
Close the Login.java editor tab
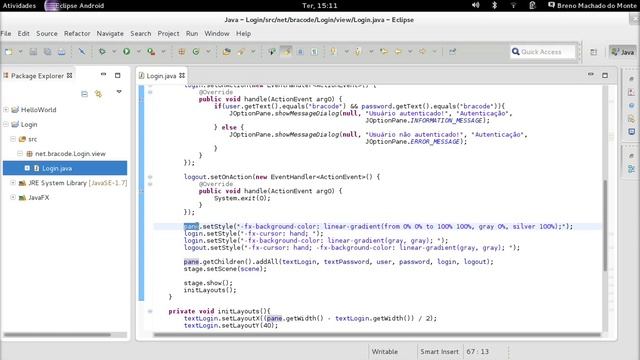click(x=182, y=76)
